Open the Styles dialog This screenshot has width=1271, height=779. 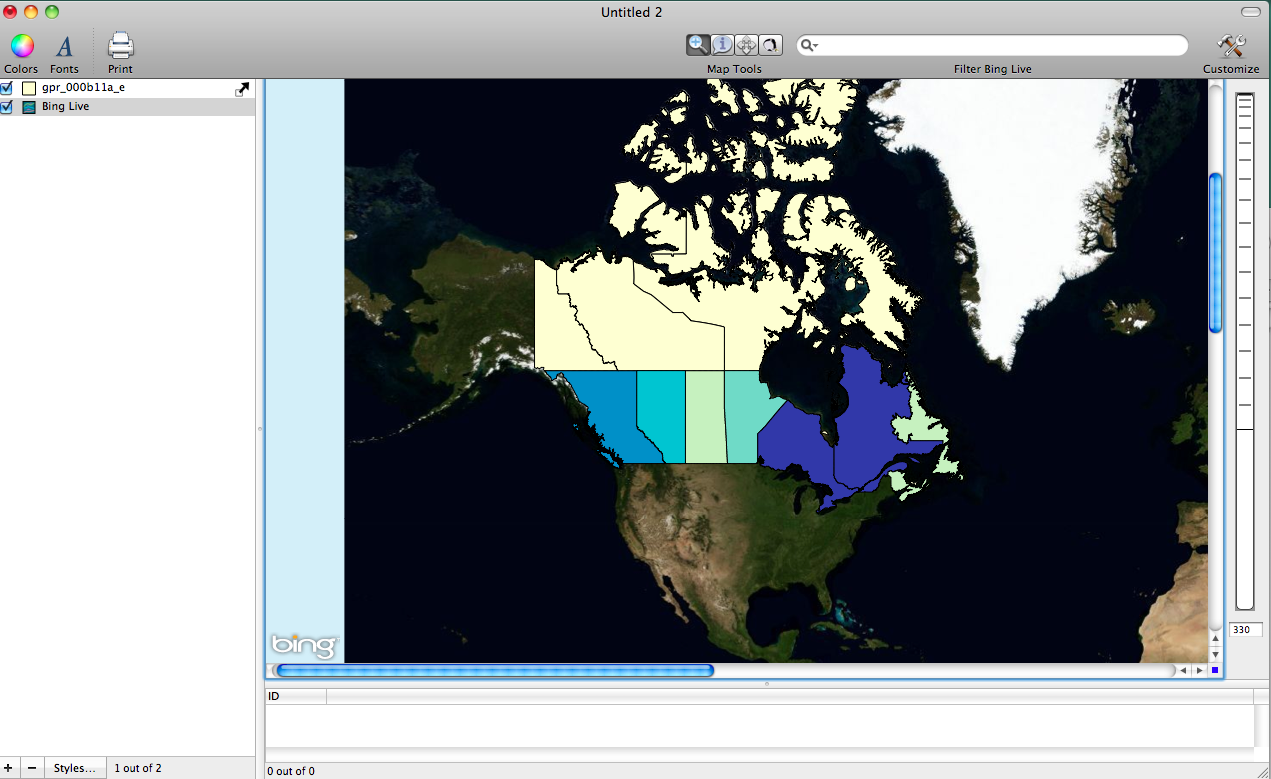coord(74,767)
